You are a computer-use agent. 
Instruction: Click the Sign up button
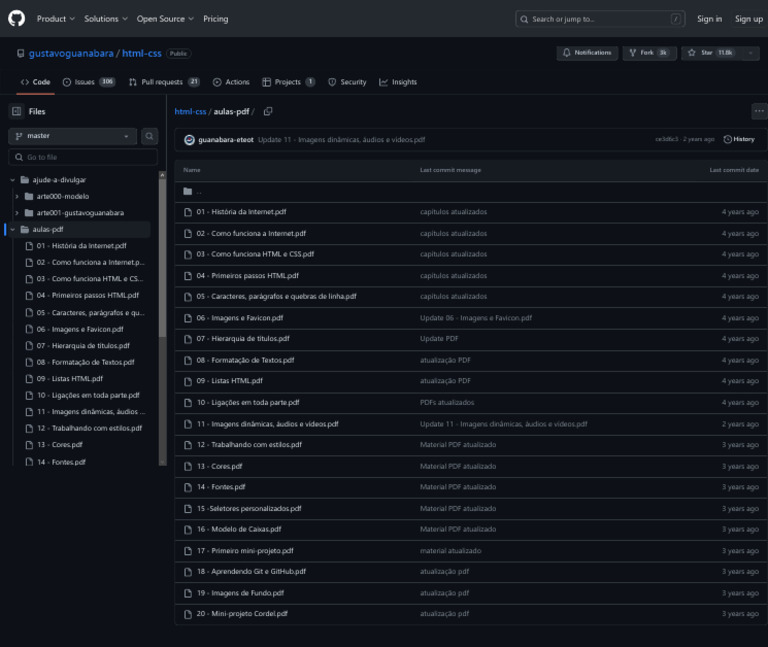[748, 18]
